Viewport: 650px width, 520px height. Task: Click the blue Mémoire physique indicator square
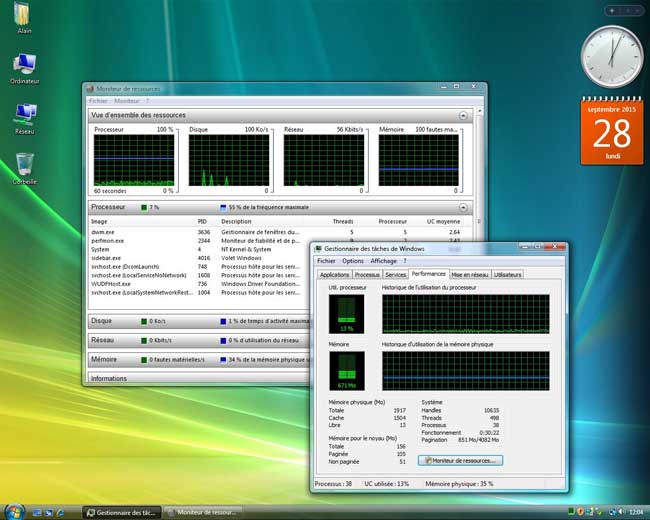[223, 360]
